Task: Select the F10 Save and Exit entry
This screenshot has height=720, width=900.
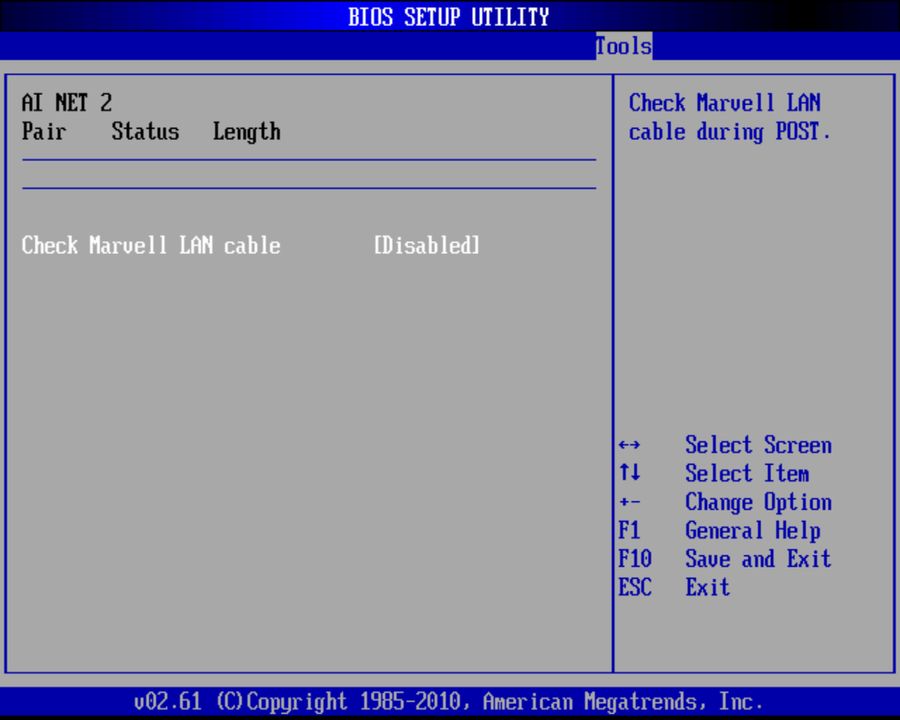Action: (758, 559)
